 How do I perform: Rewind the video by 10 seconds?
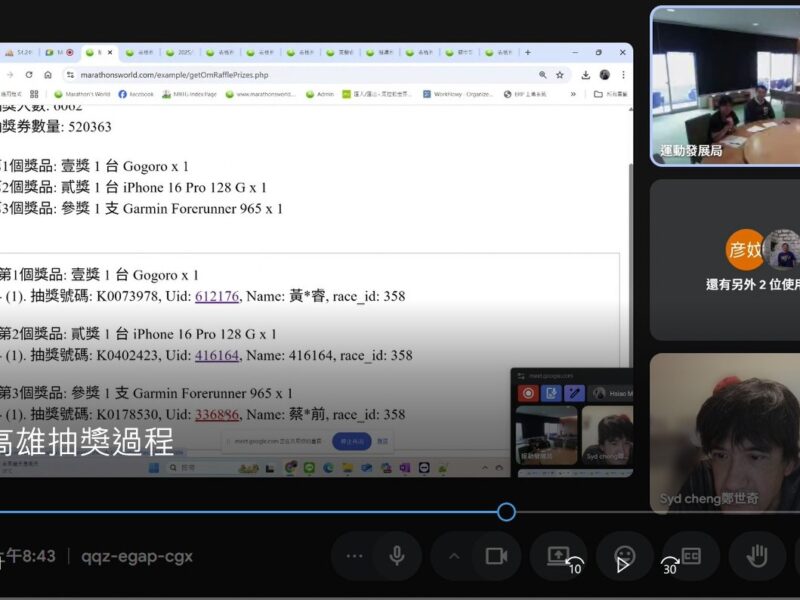click(x=575, y=565)
